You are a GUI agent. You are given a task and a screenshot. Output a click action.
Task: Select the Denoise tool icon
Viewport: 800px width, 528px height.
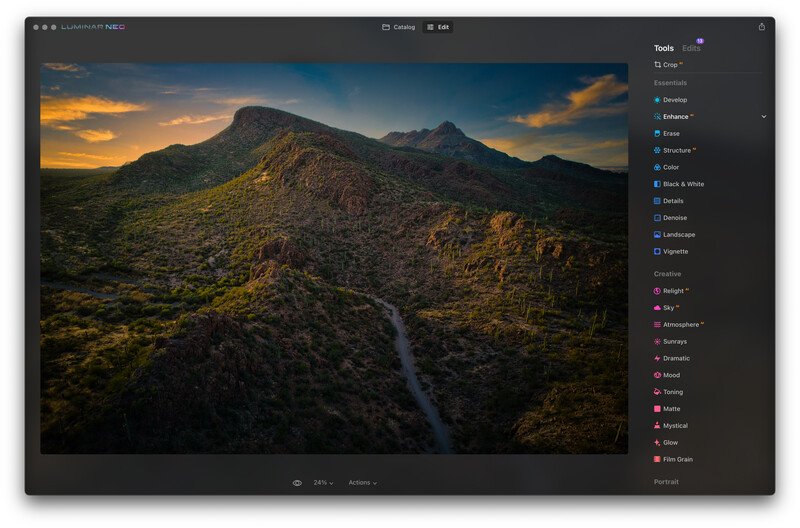click(x=657, y=218)
